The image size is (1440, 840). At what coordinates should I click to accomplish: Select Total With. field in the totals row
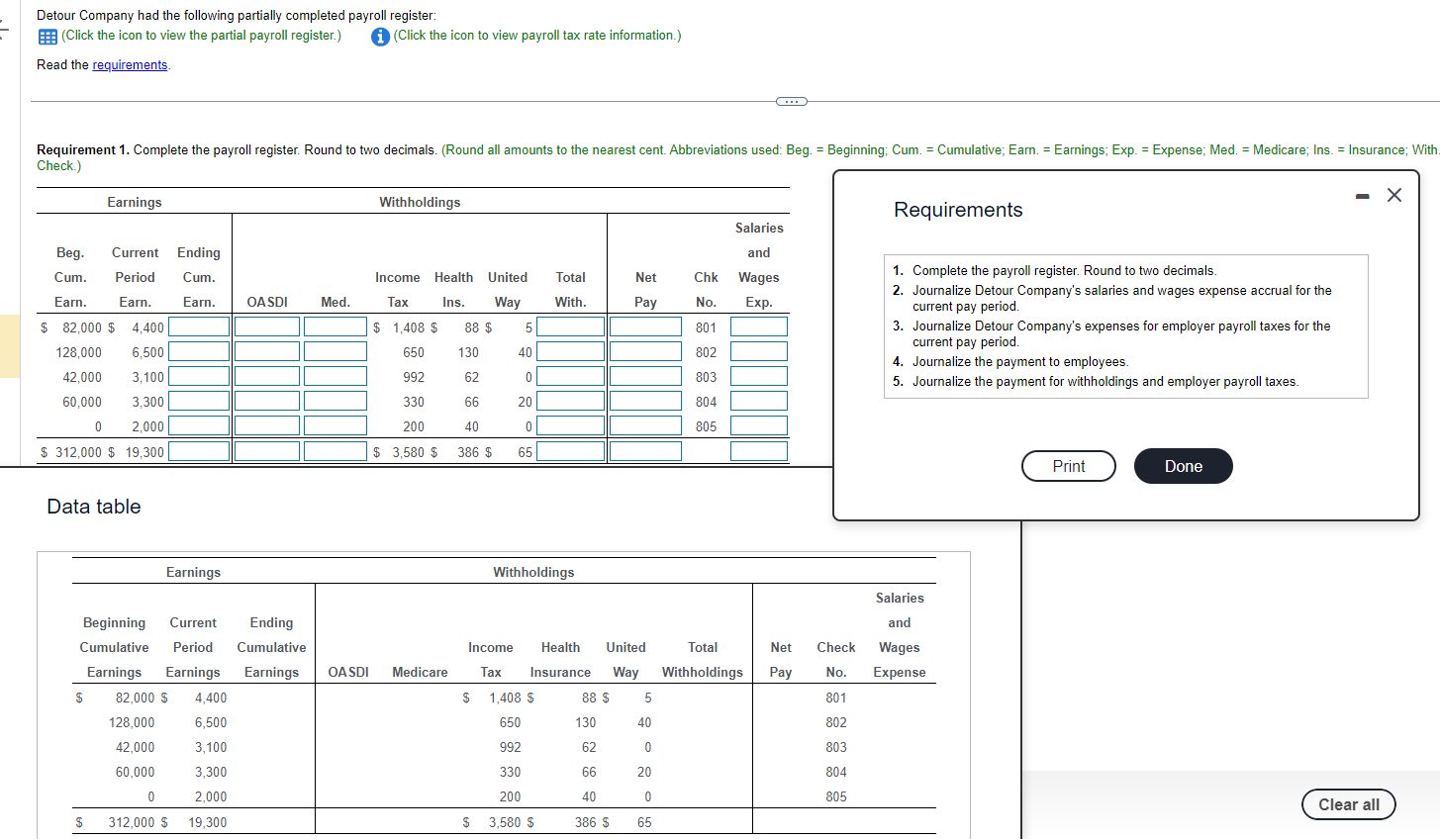point(571,451)
